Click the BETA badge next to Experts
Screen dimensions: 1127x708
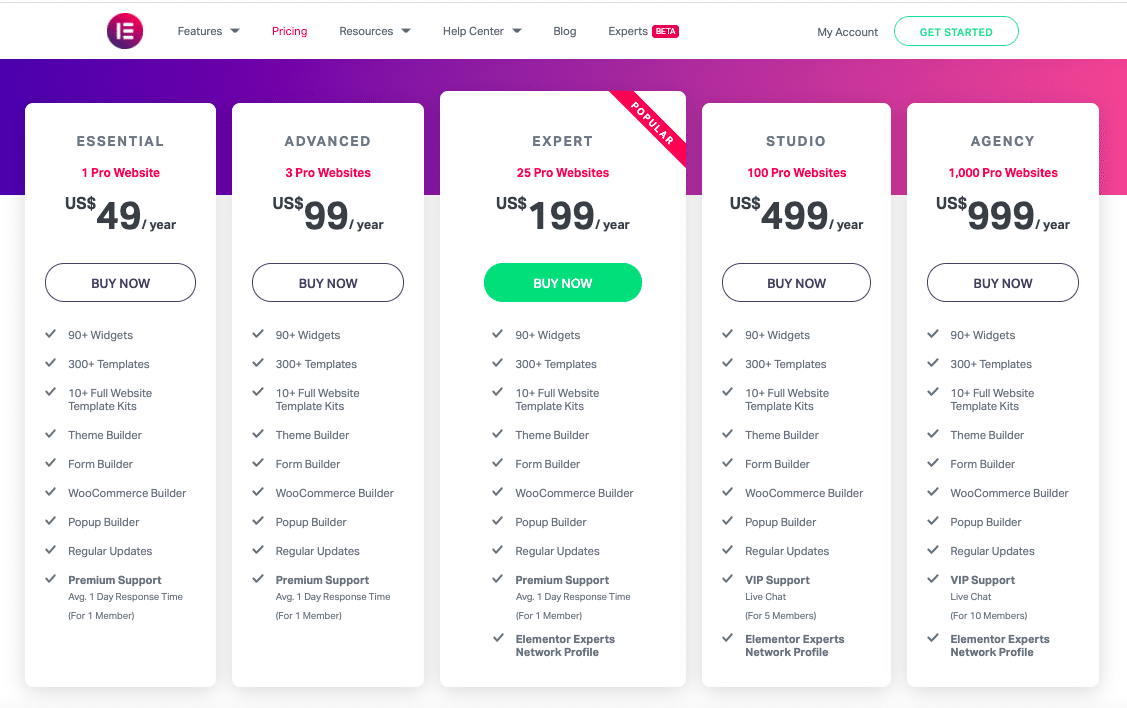click(665, 31)
